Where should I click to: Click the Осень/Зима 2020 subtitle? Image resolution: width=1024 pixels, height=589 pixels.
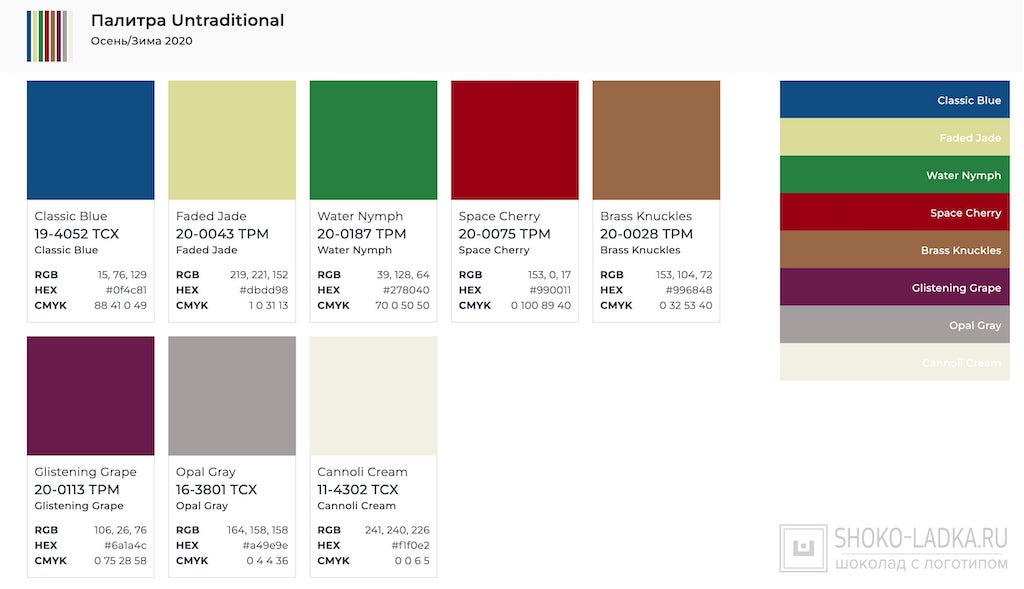[x=141, y=41]
